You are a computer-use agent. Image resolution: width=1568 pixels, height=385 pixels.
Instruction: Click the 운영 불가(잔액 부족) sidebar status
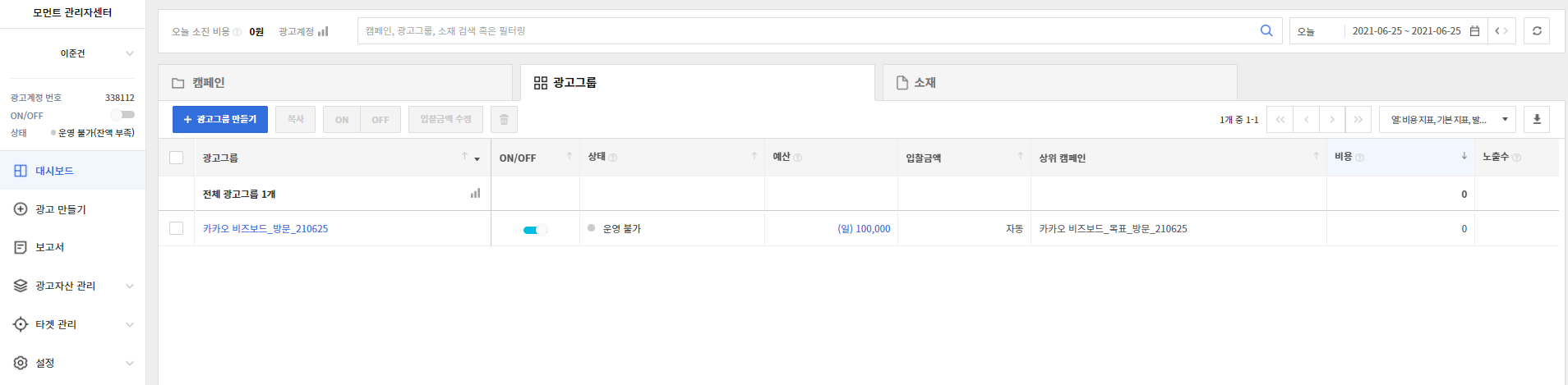pos(96,133)
